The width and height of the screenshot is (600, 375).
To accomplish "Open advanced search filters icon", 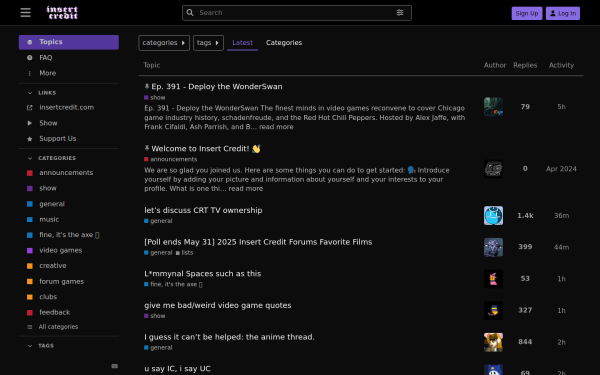I will pos(400,13).
